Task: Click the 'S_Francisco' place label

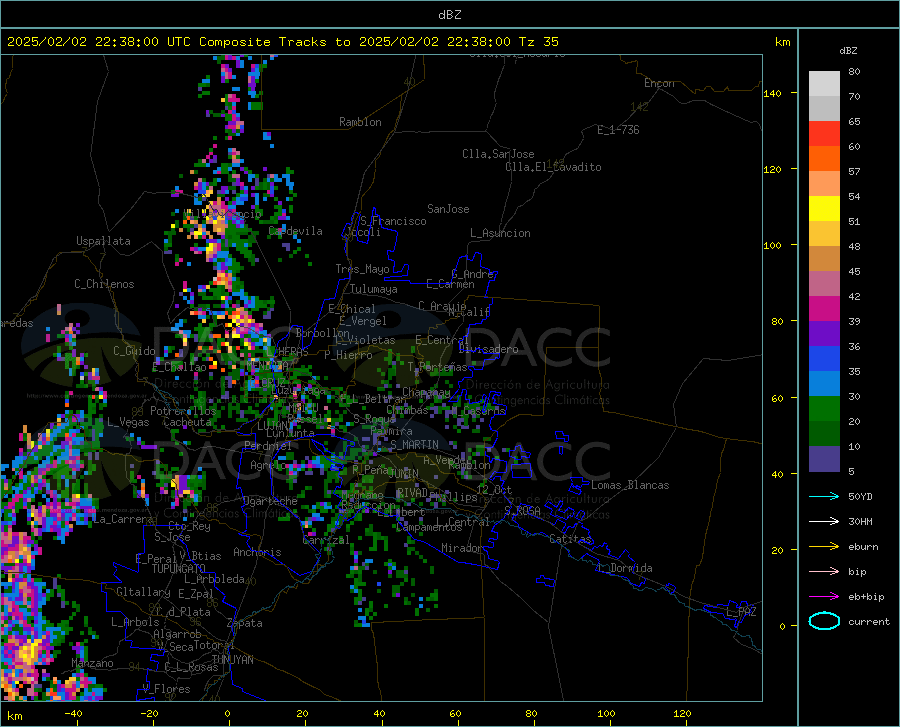Action: coord(393,221)
